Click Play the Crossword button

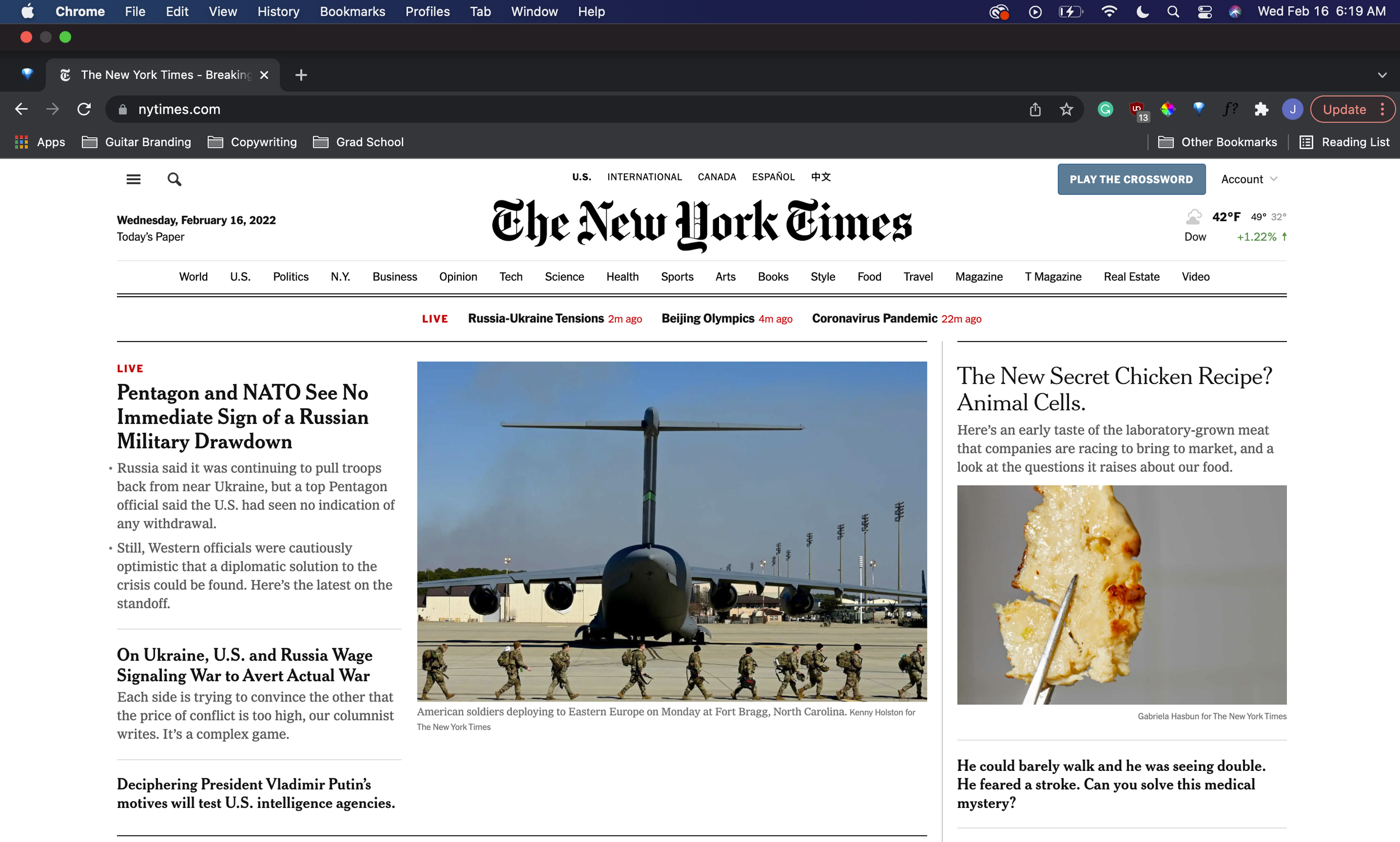1131,179
